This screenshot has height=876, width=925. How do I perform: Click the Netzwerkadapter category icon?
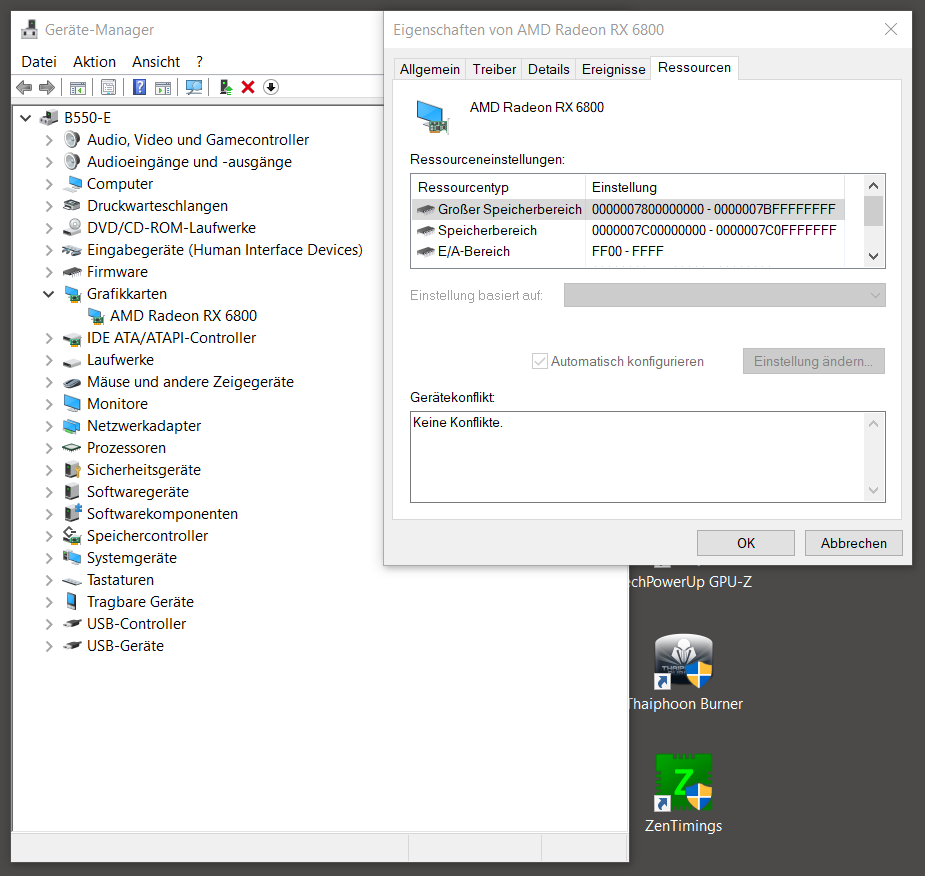pyautogui.click(x=72, y=426)
